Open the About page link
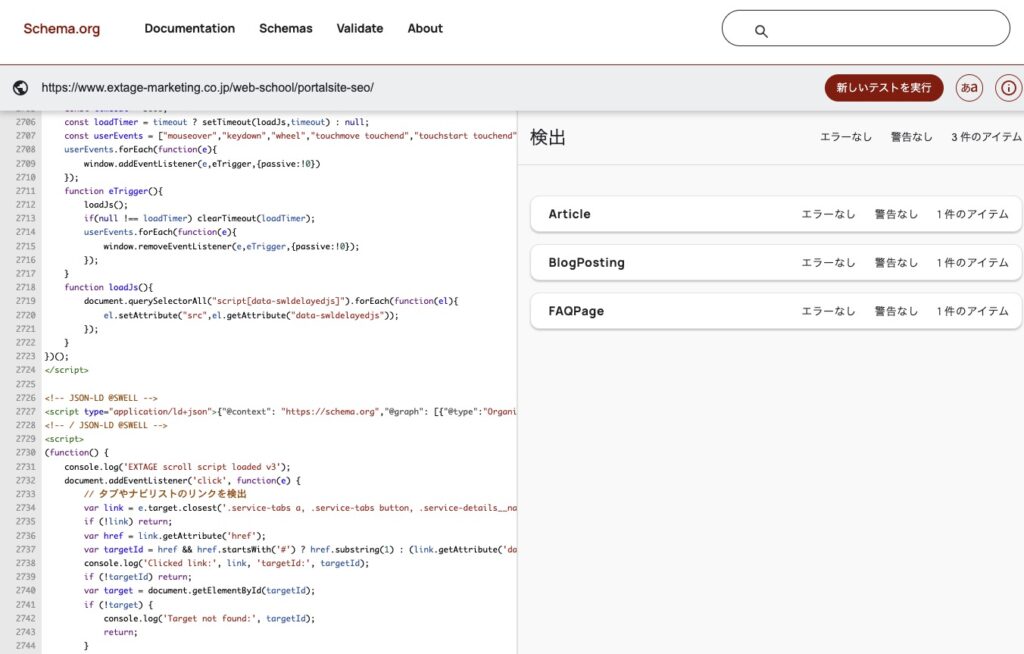The width and height of the screenshot is (1024, 654). click(x=425, y=29)
